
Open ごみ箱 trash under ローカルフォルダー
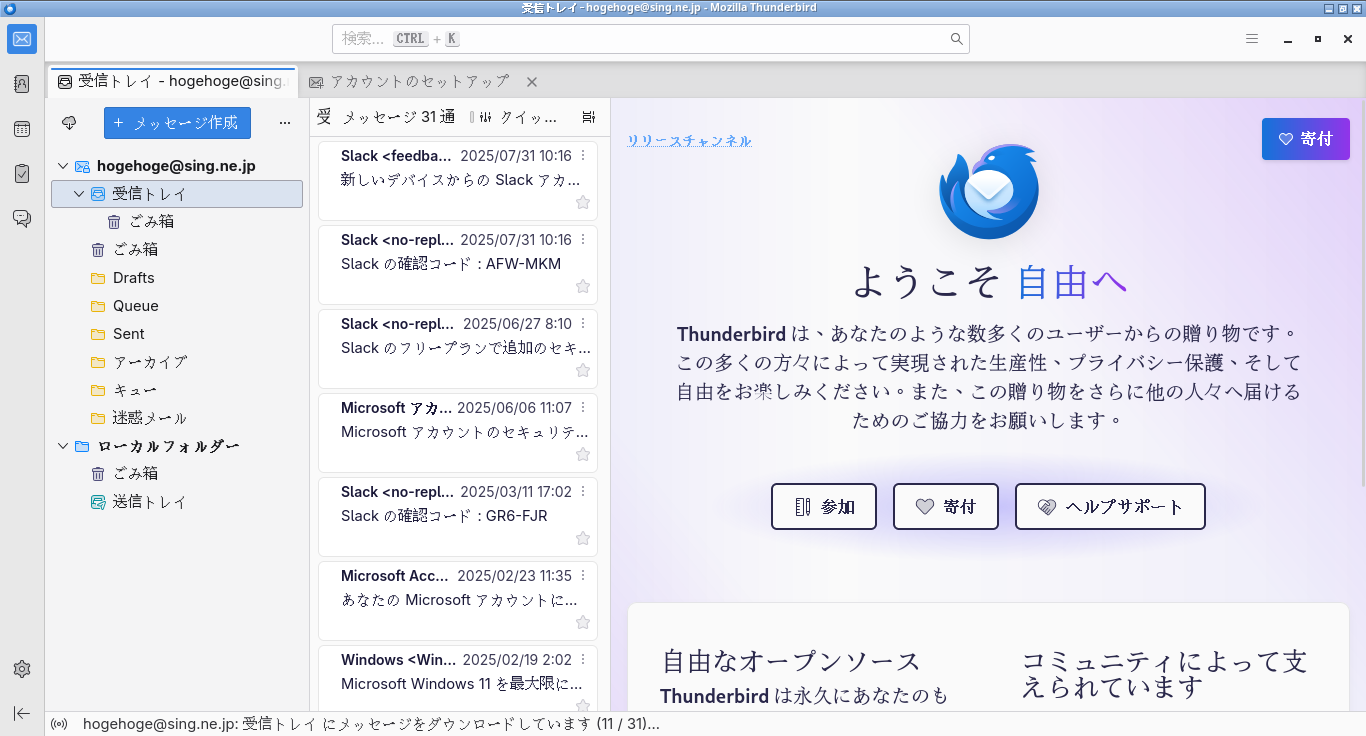click(x=177, y=474)
